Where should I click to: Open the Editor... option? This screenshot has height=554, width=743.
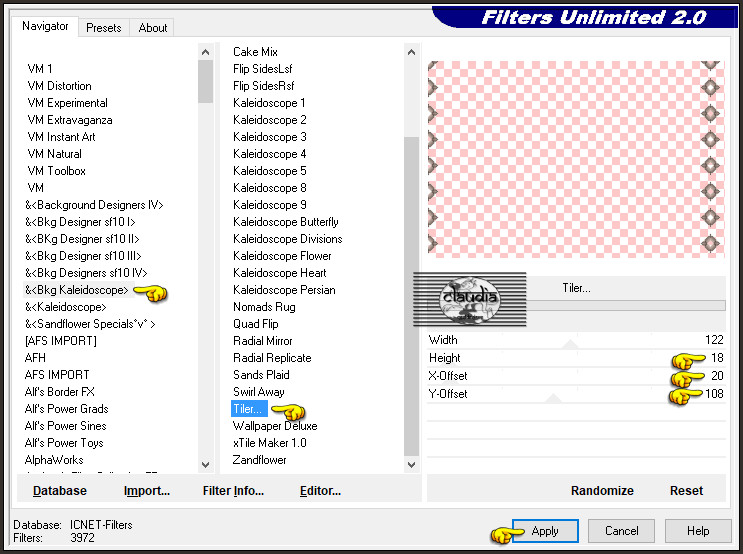(320, 490)
